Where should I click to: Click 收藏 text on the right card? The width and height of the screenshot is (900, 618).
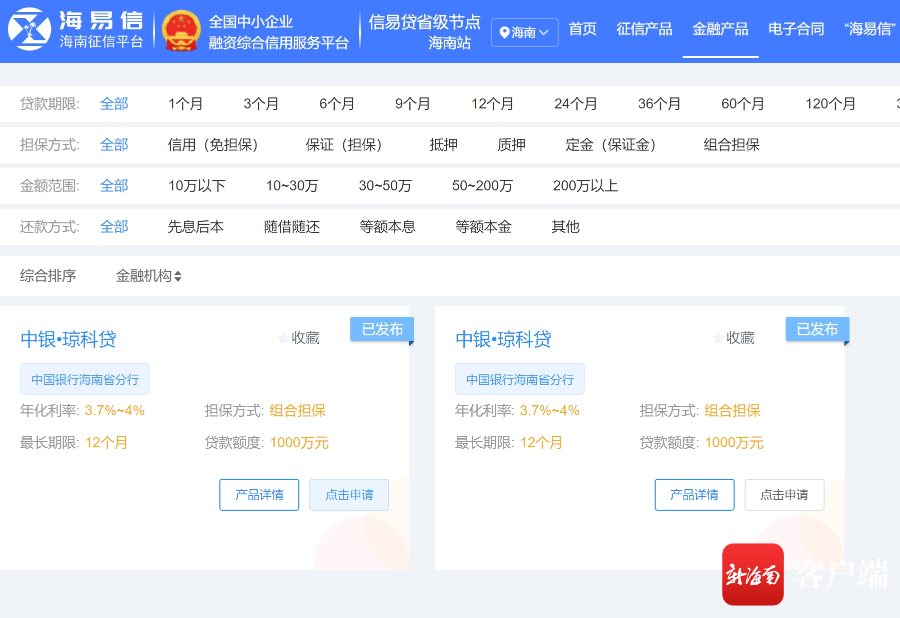point(740,338)
